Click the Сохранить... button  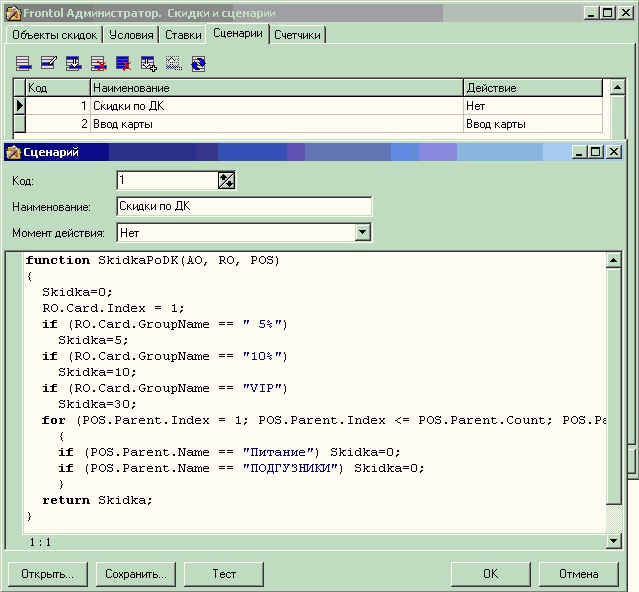(x=136, y=574)
